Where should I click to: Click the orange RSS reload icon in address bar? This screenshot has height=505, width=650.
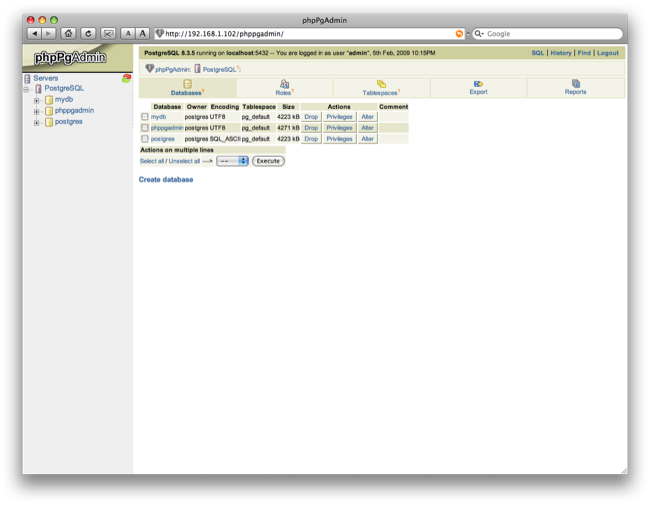(x=459, y=34)
